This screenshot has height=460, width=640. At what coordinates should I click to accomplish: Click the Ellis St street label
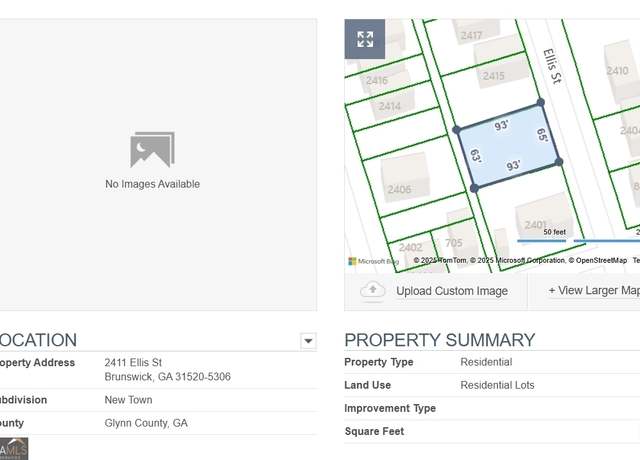pyautogui.click(x=555, y=67)
